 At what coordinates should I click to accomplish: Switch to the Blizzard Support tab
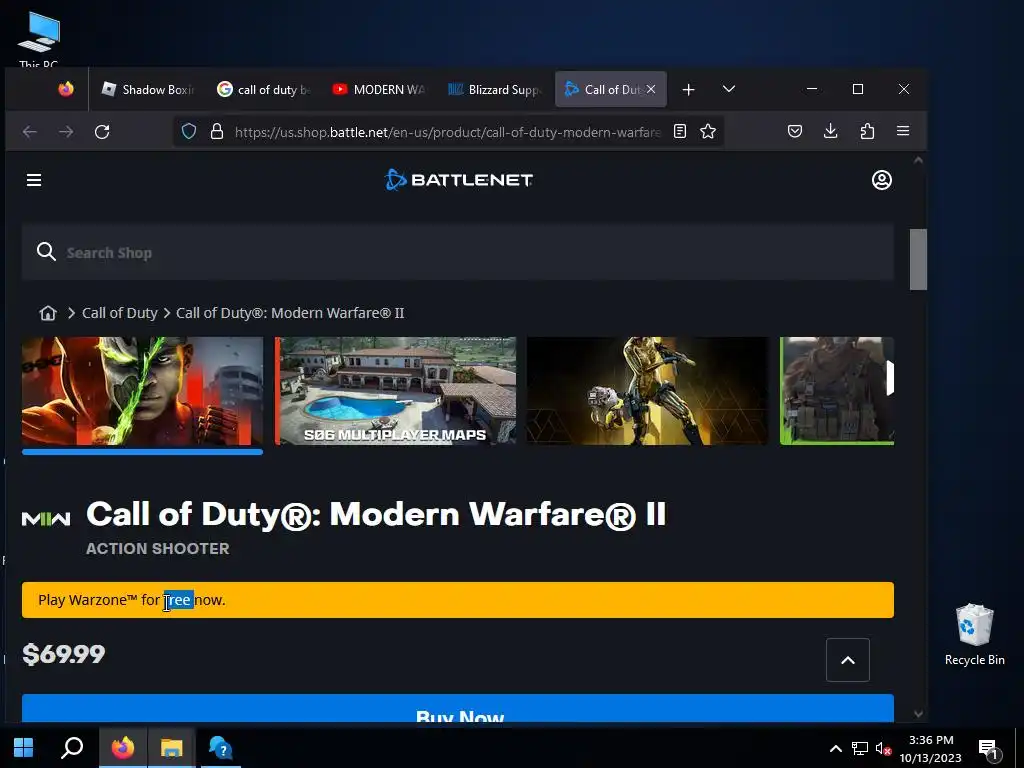494,89
